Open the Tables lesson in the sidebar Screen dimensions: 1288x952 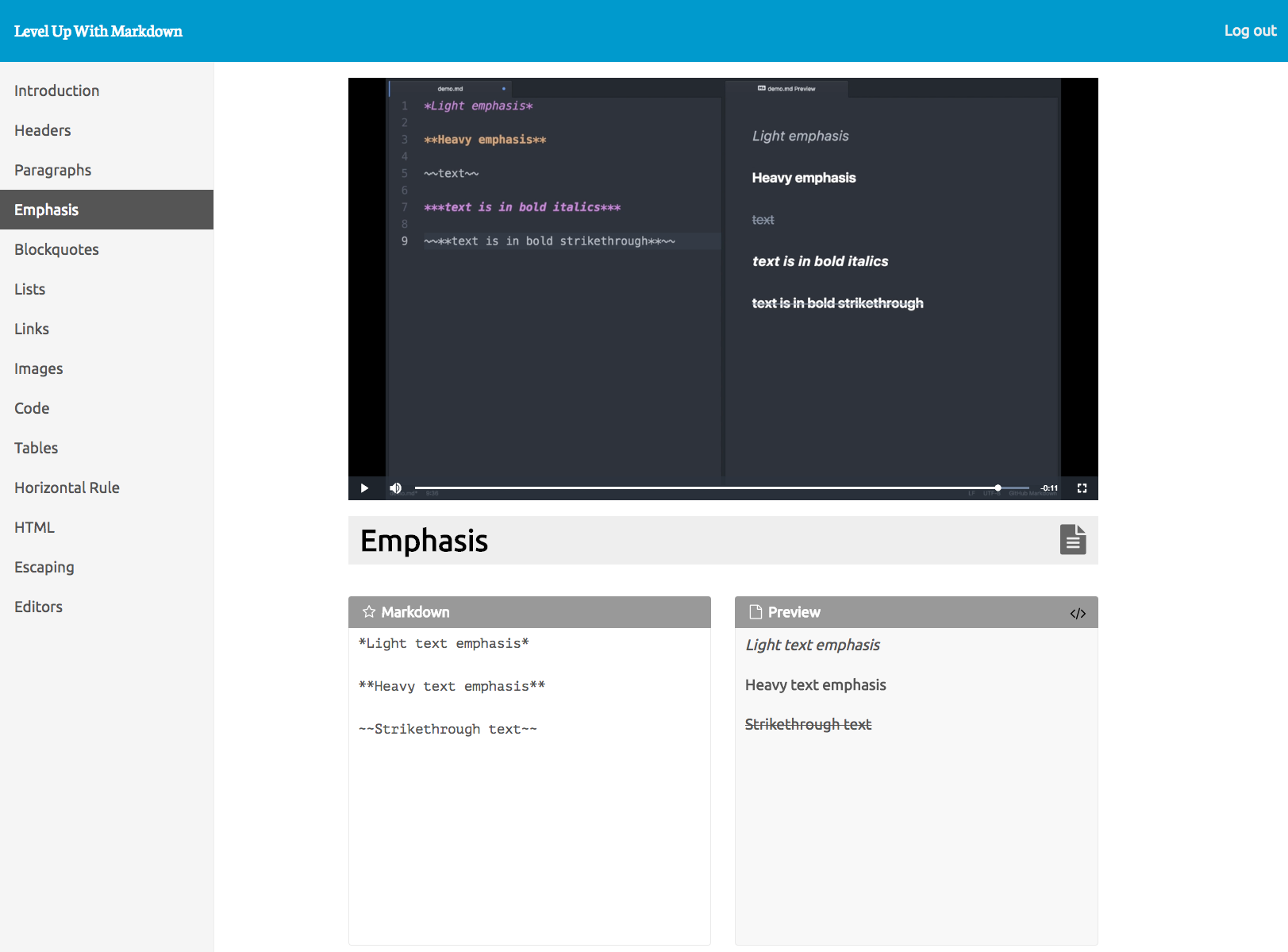pos(36,448)
